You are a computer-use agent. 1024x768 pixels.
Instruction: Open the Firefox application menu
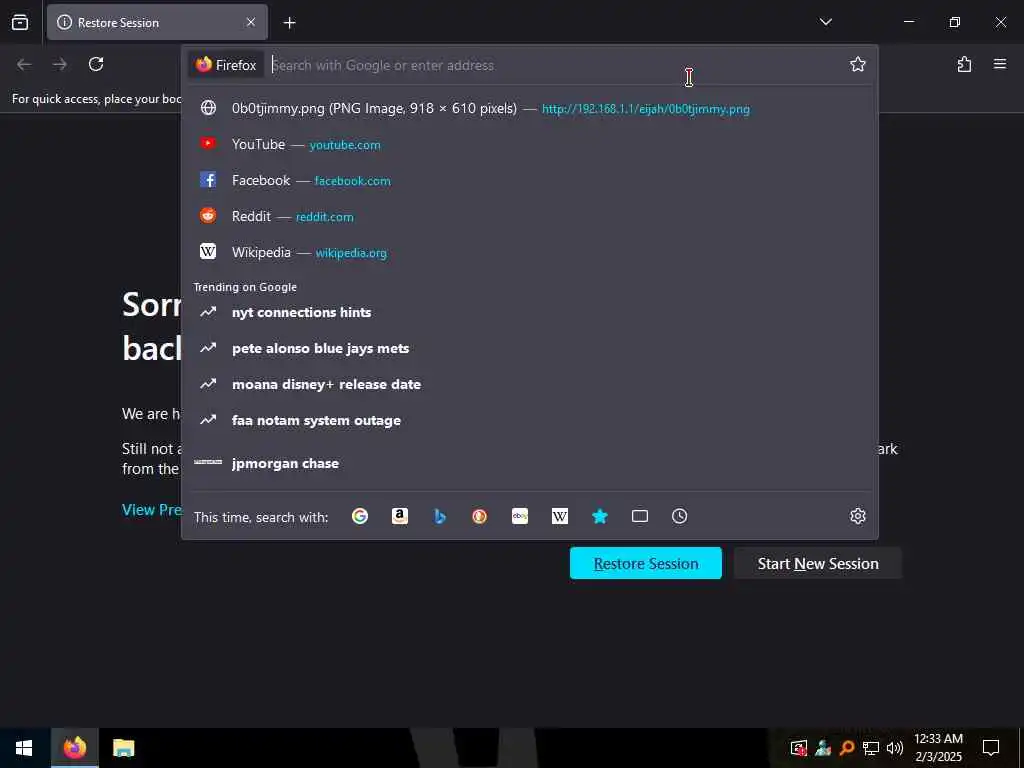click(999, 64)
